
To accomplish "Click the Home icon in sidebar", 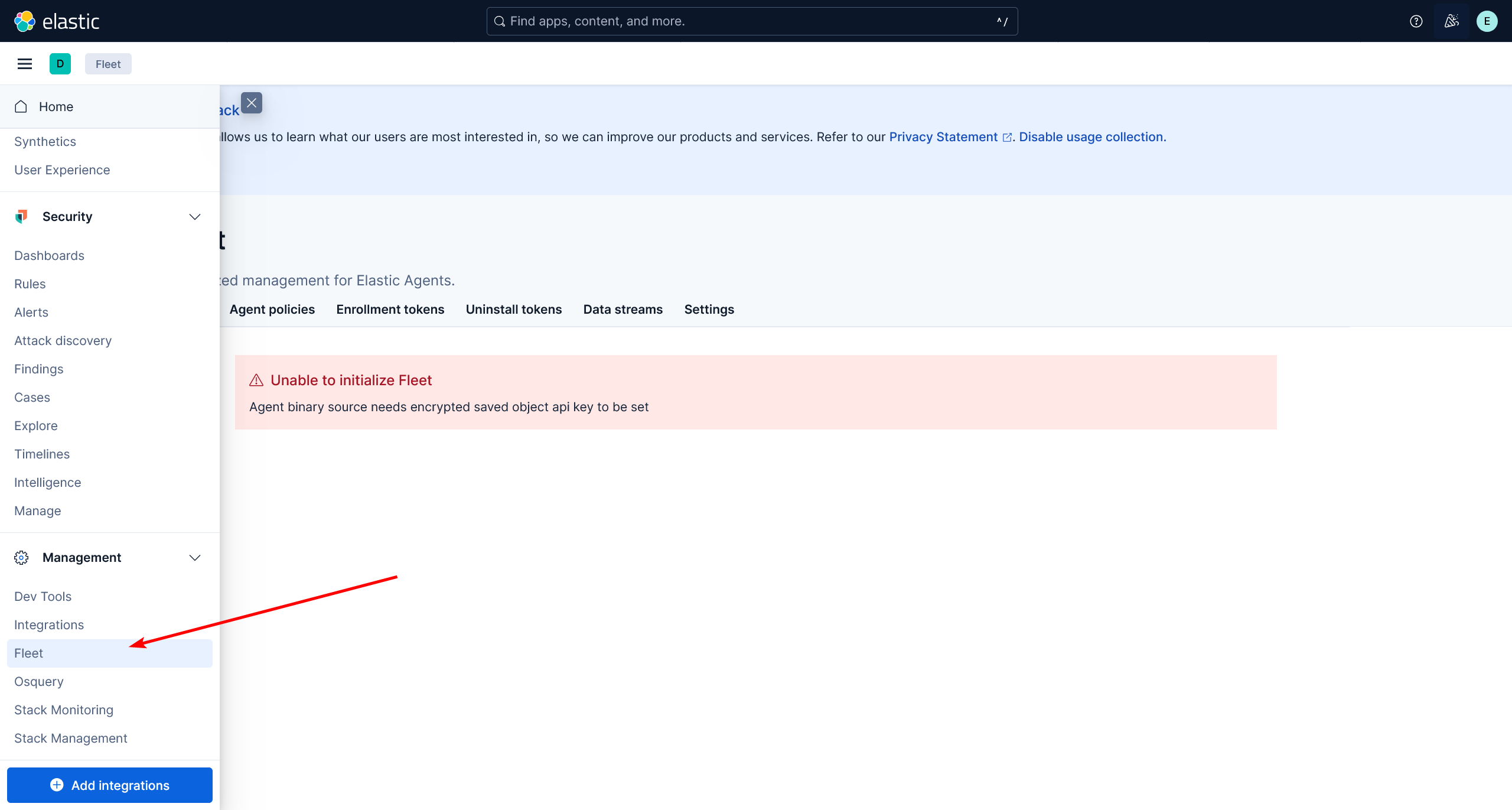I will click(x=21, y=106).
